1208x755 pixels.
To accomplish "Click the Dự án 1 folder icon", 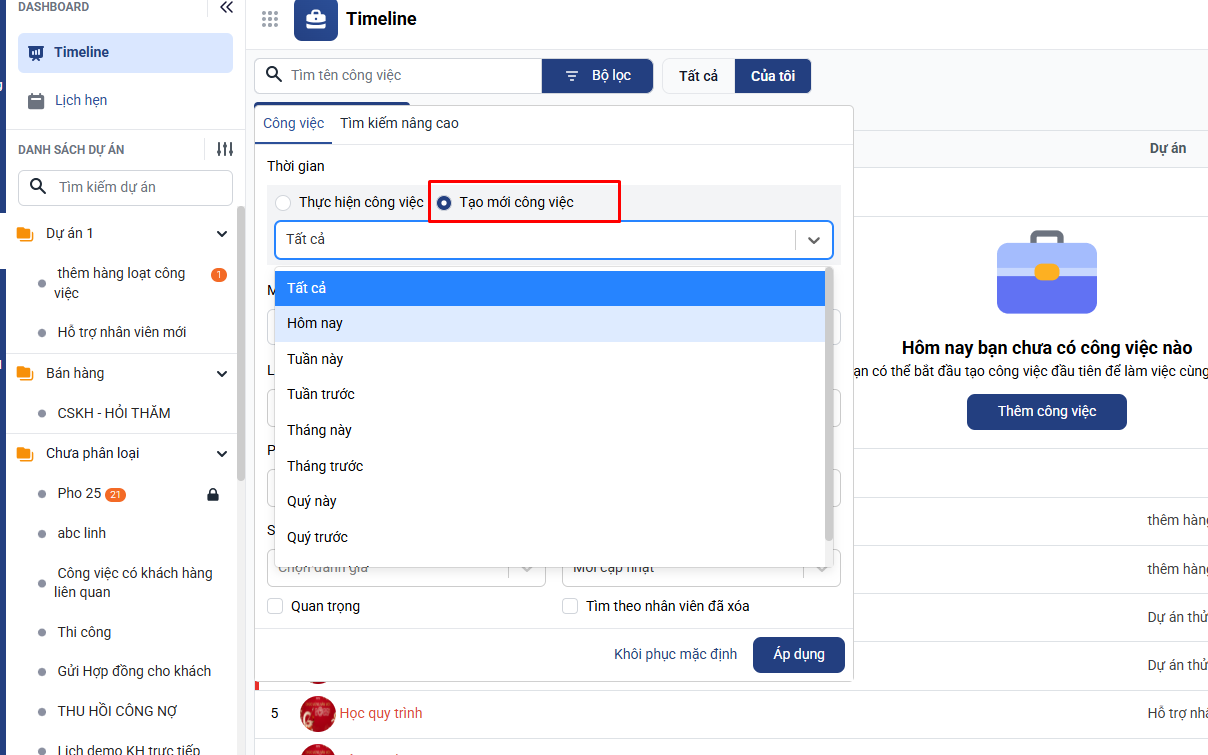I will [25, 234].
